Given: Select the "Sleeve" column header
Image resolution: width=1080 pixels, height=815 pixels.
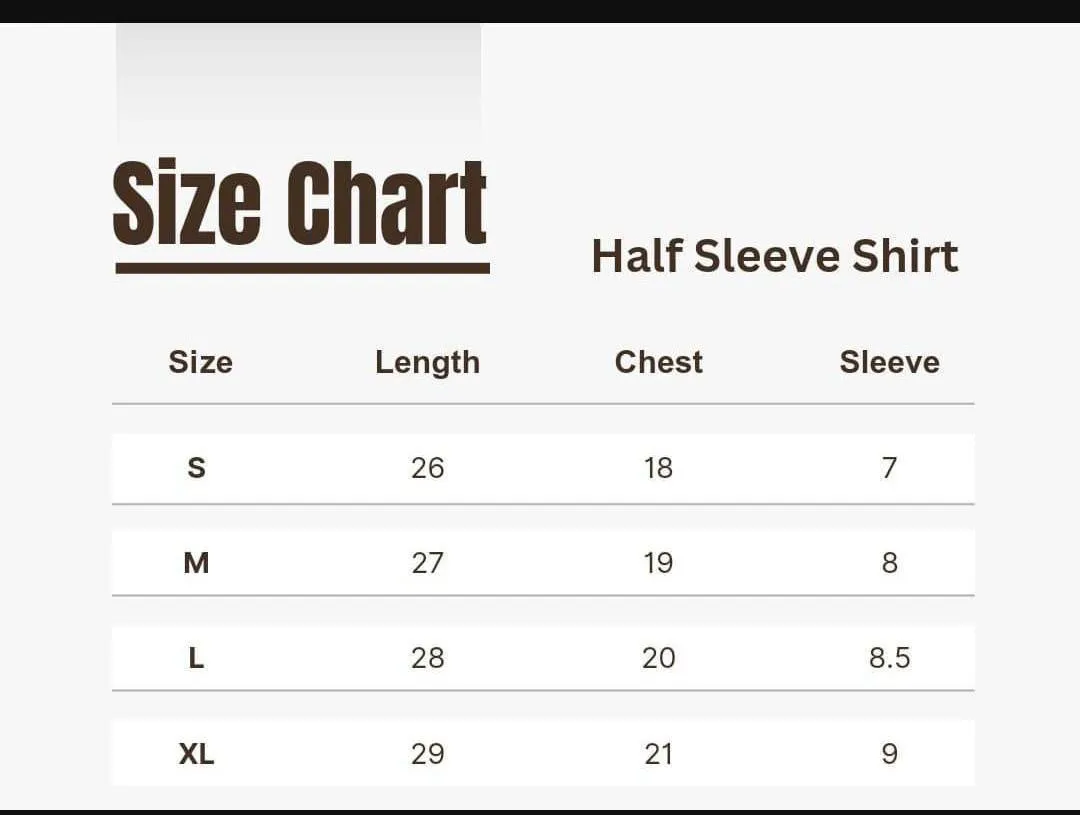Looking at the screenshot, I should pyautogui.click(x=889, y=362).
